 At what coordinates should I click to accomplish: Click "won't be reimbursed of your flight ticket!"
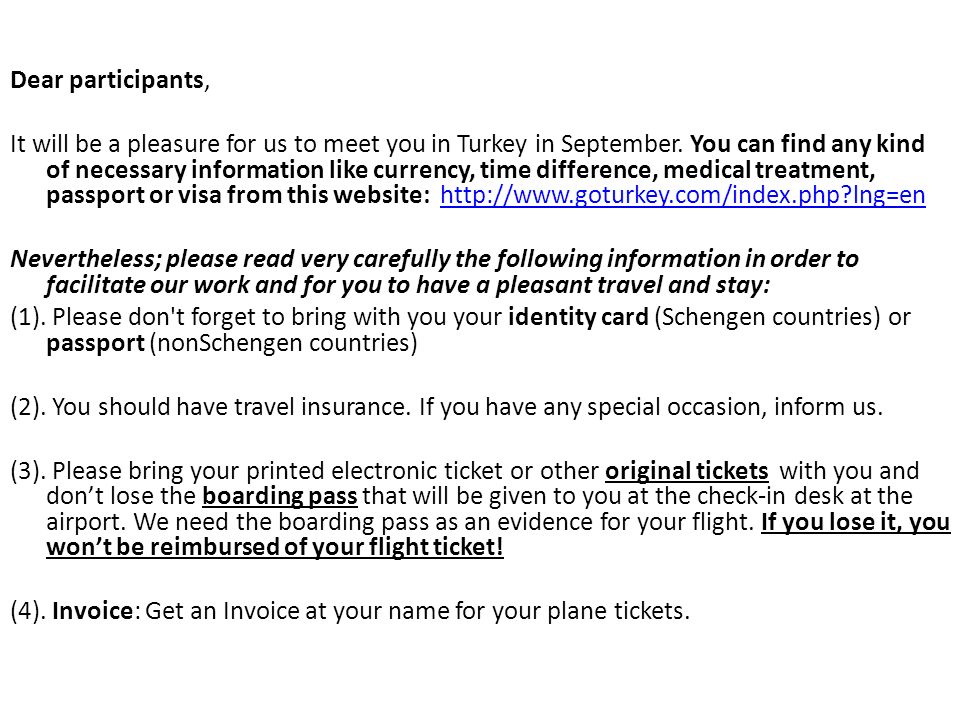pyautogui.click(x=275, y=547)
